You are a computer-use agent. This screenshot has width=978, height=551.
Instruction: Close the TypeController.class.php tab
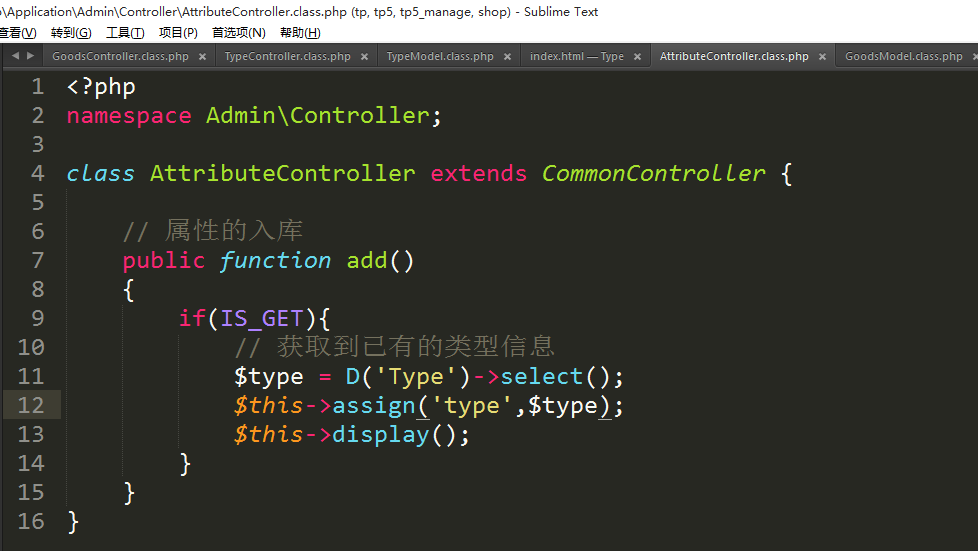point(364,57)
